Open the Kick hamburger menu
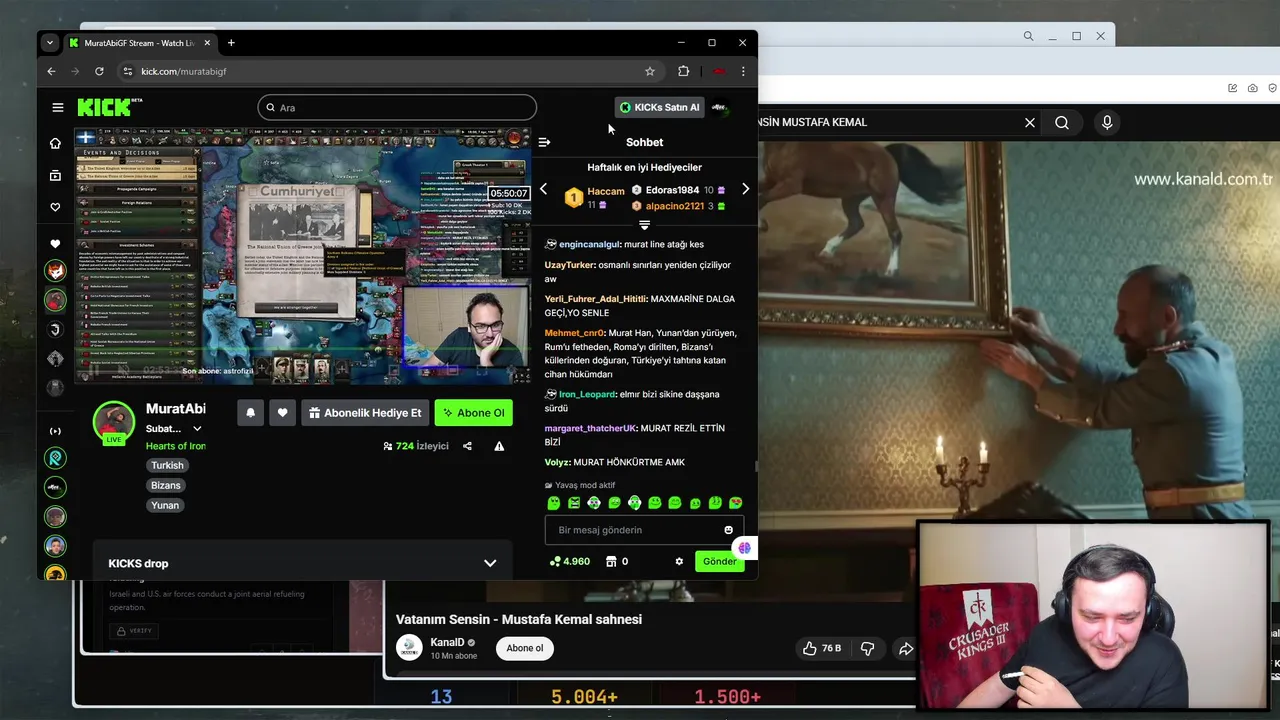 click(58, 107)
